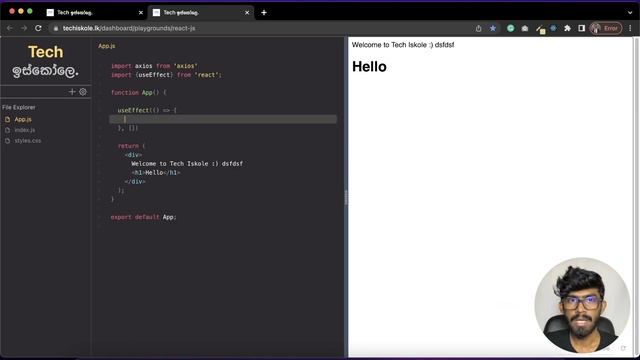
Task: Click the Welcome text in the preview pane
Action: click(403, 45)
